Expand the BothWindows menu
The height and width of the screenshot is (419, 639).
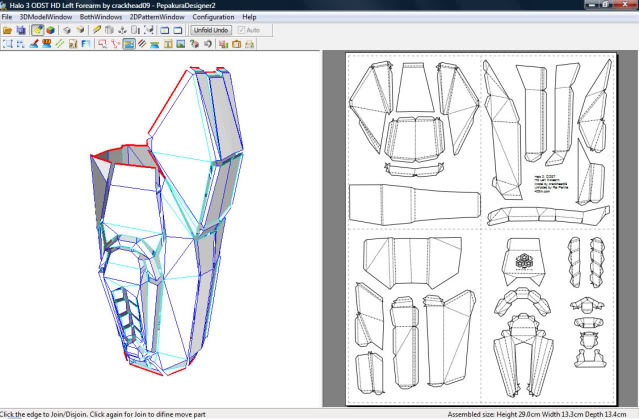[100, 17]
